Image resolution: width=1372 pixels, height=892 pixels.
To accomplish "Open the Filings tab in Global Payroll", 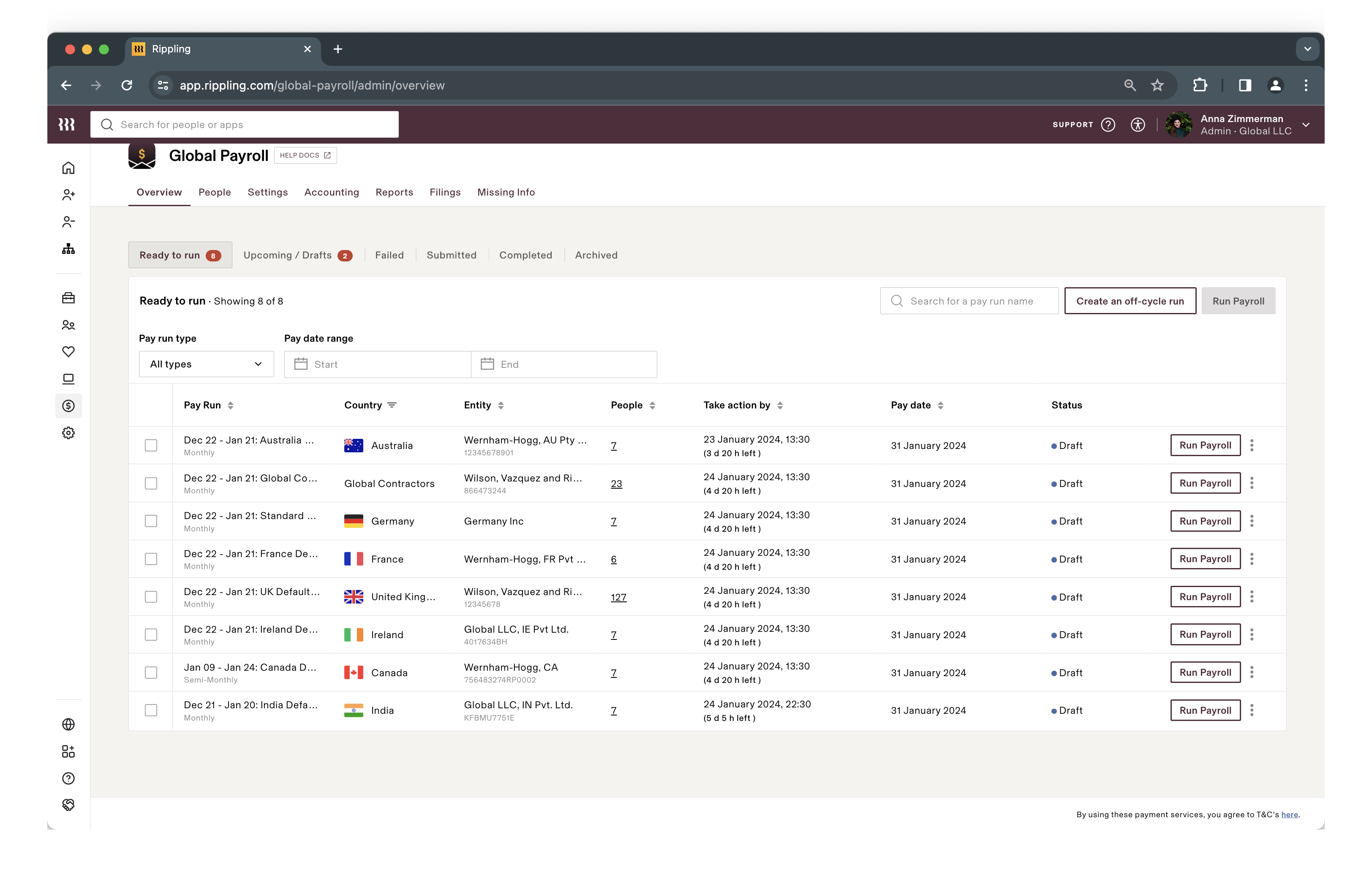I will (x=444, y=192).
